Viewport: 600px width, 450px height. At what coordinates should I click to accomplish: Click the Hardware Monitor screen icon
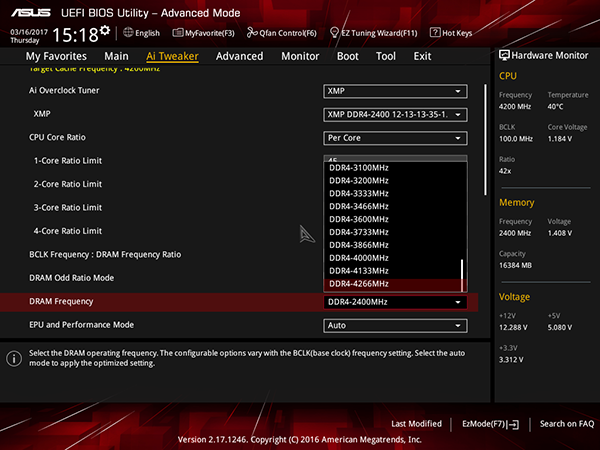pos(504,55)
